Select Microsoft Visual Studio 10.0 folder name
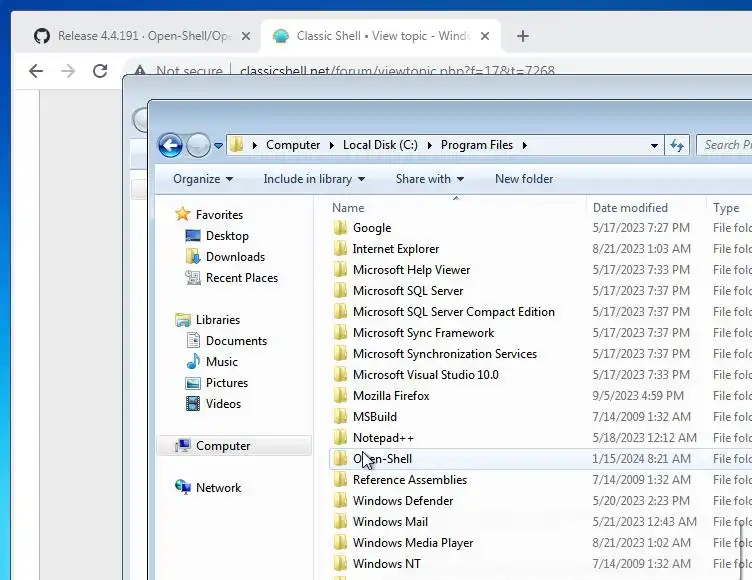 [x=426, y=375]
